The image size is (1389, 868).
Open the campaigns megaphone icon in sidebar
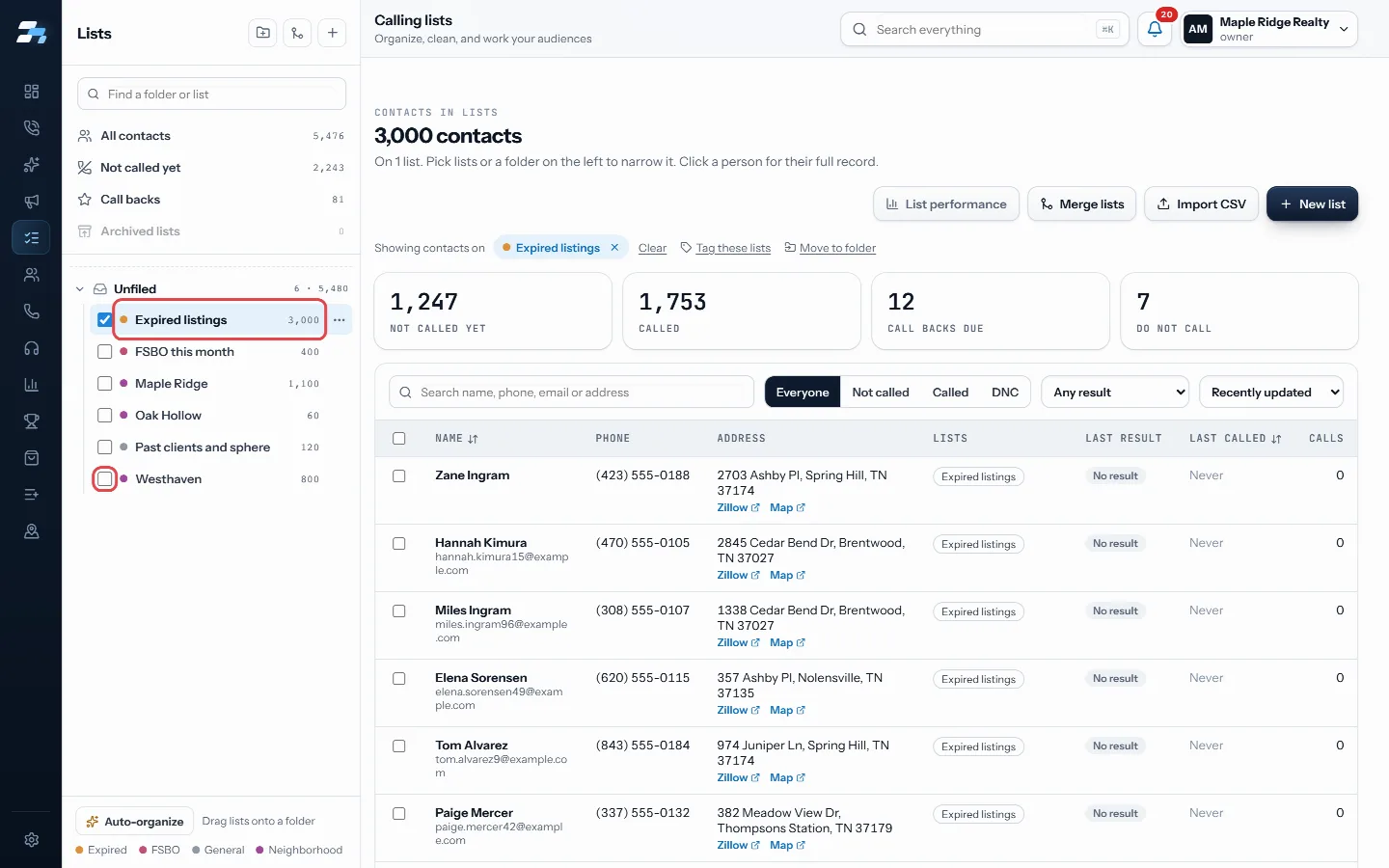(x=31, y=201)
